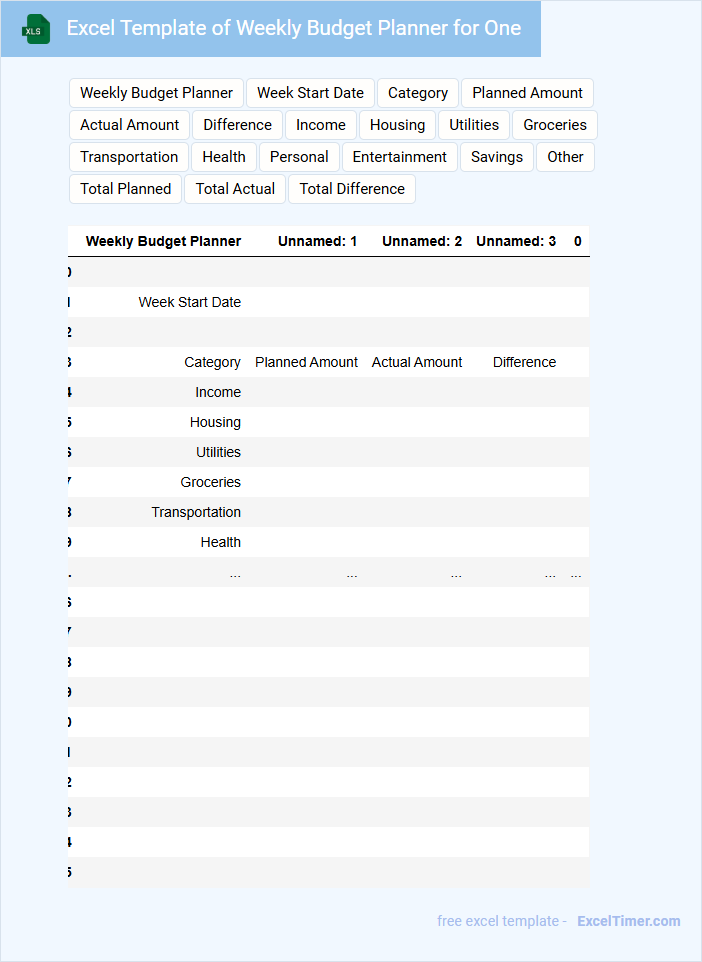The width and height of the screenshot is (702, 962).
Task: Open the ExcelTimer.com link
Action: [629, 921]
